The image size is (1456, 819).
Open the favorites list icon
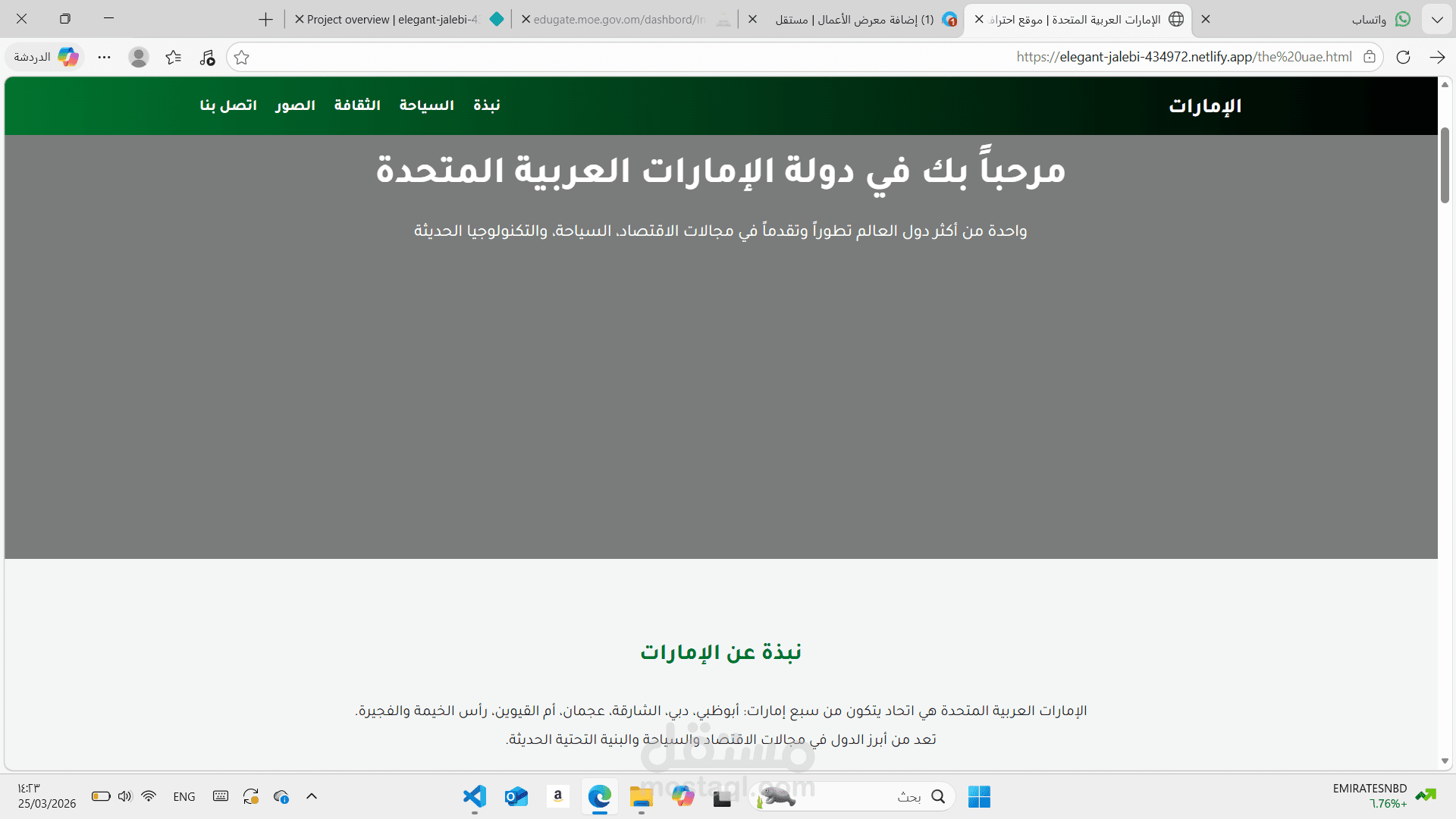[174, 58]
